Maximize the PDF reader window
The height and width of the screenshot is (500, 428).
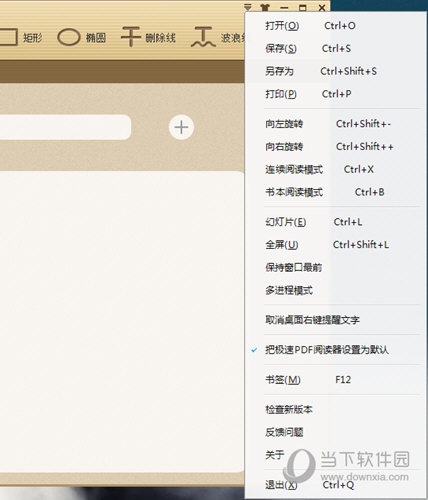(x=303, y=7)
